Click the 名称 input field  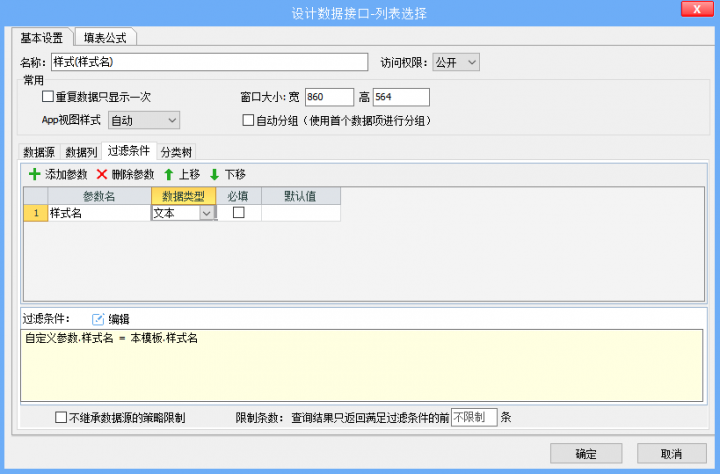tap(209, 62)
